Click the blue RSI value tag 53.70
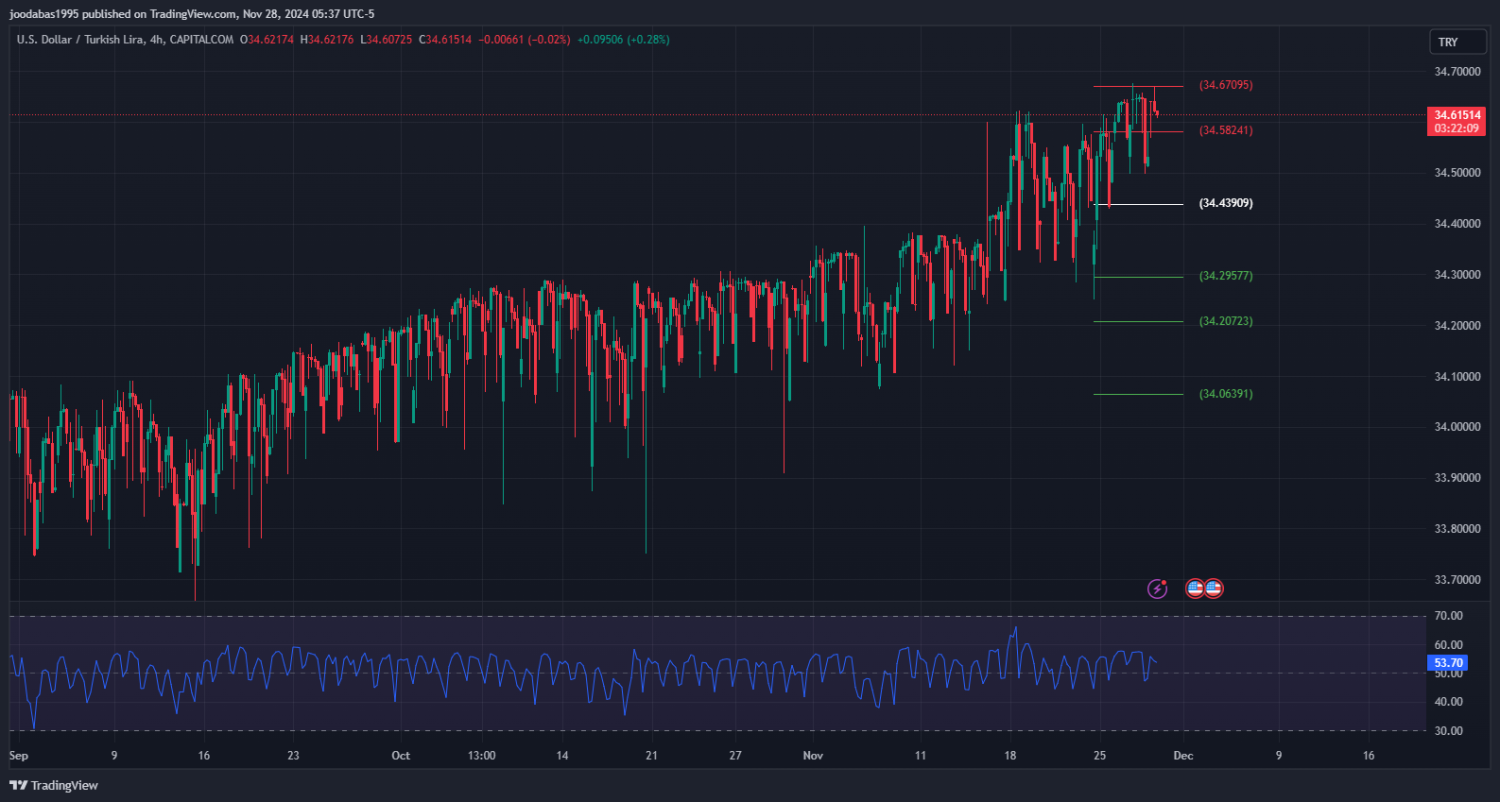This screenshot has width=1500, height=802. 1448,662
